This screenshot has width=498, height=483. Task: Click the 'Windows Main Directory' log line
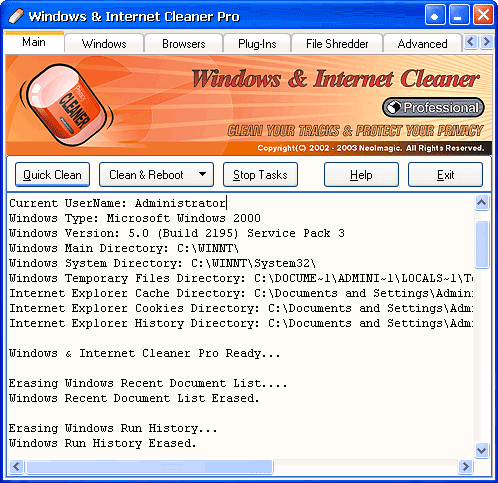pos(124,248)
